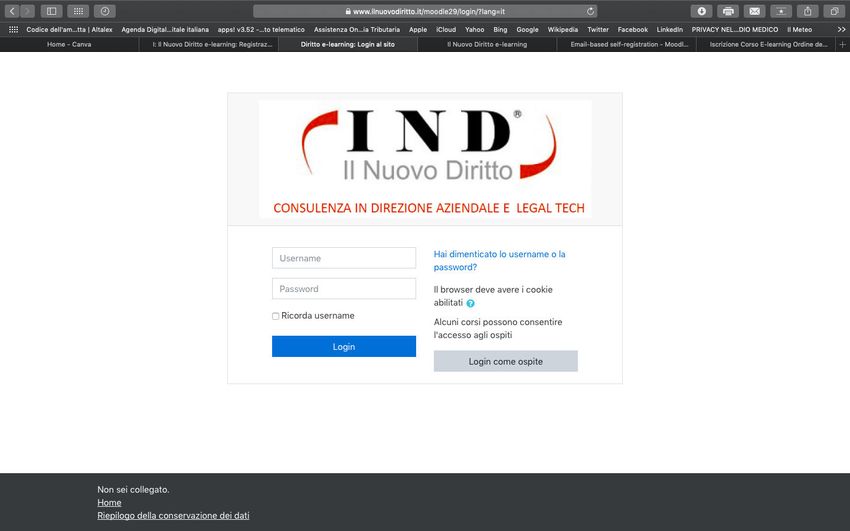Follow the Home link in the footer

tap(109, 502)
